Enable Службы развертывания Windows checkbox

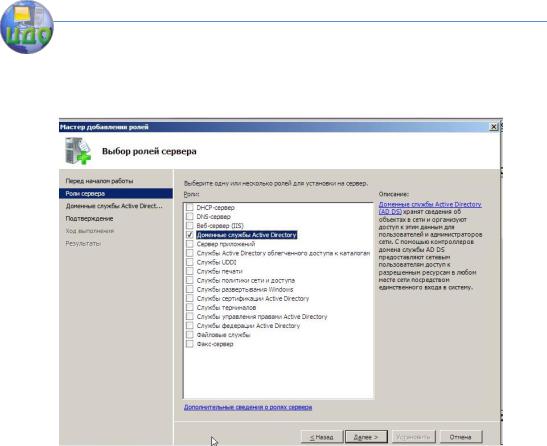point(189,289)
